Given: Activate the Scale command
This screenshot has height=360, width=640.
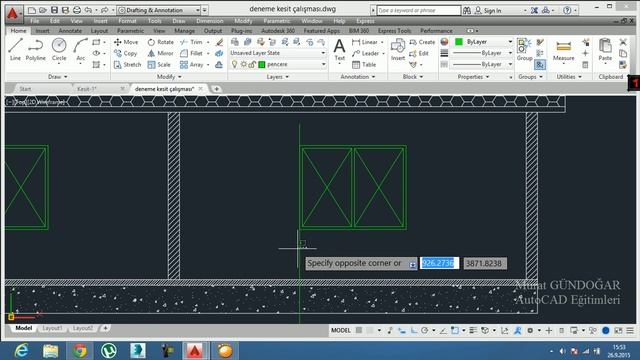Looking at the screenshot, I should (x=159, y=64).
